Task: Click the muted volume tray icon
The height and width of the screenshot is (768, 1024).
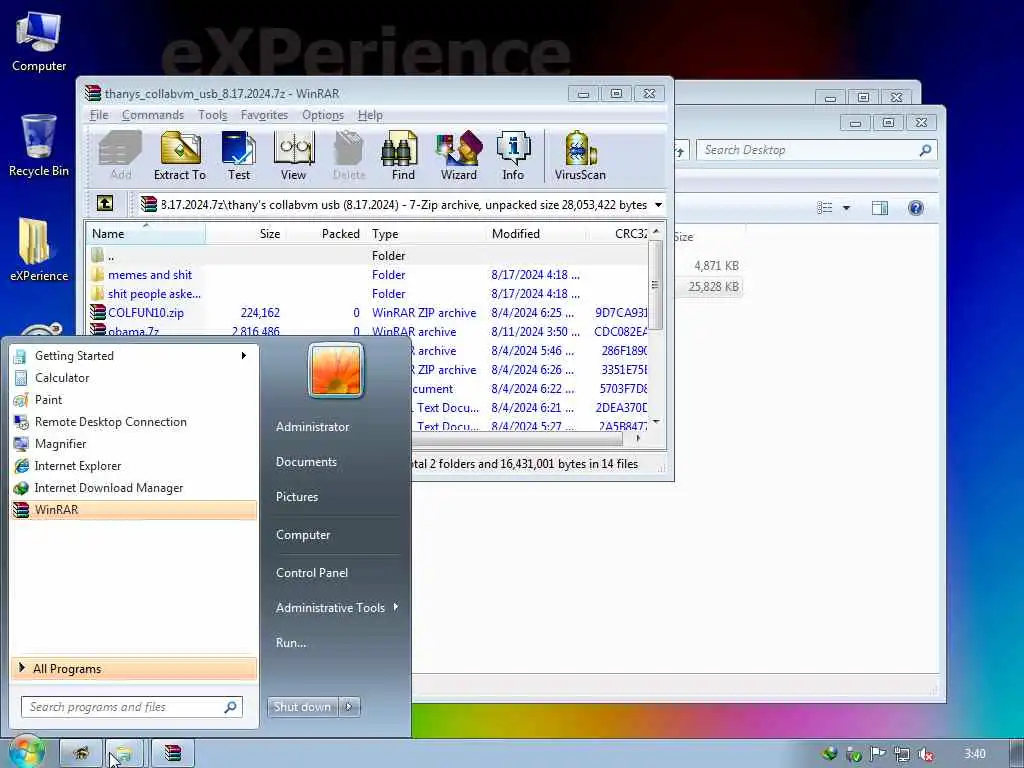Action: [x=925, y=754]
